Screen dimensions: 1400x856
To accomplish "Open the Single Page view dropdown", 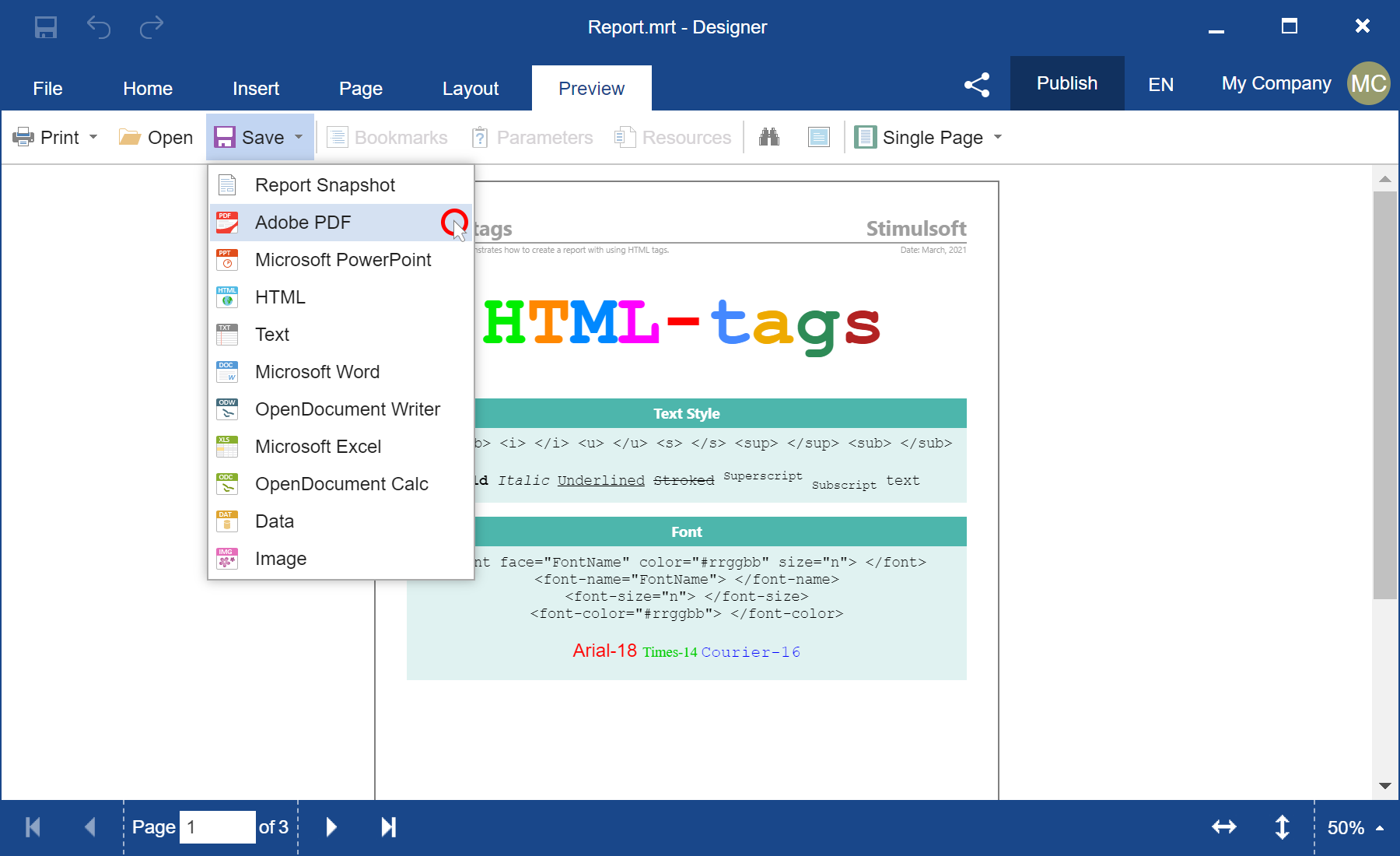I will point(998,137).
